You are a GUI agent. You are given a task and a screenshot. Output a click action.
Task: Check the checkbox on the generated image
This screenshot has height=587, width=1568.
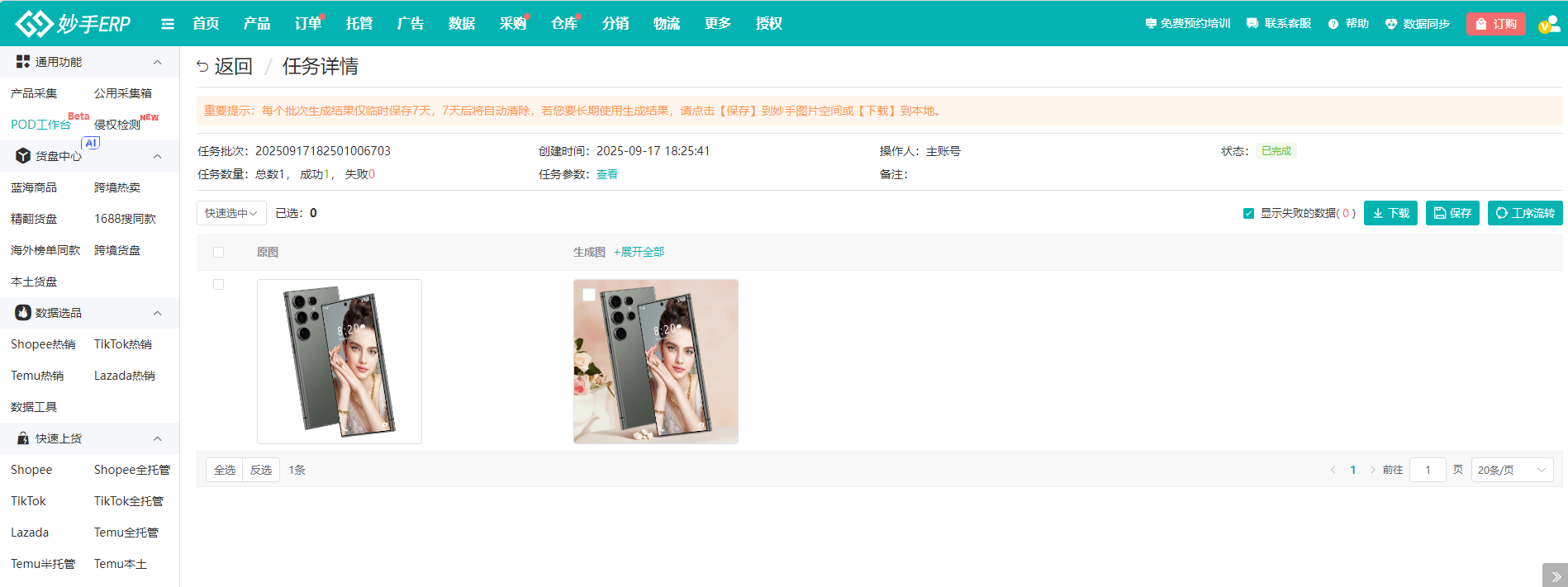click(589, 295)
